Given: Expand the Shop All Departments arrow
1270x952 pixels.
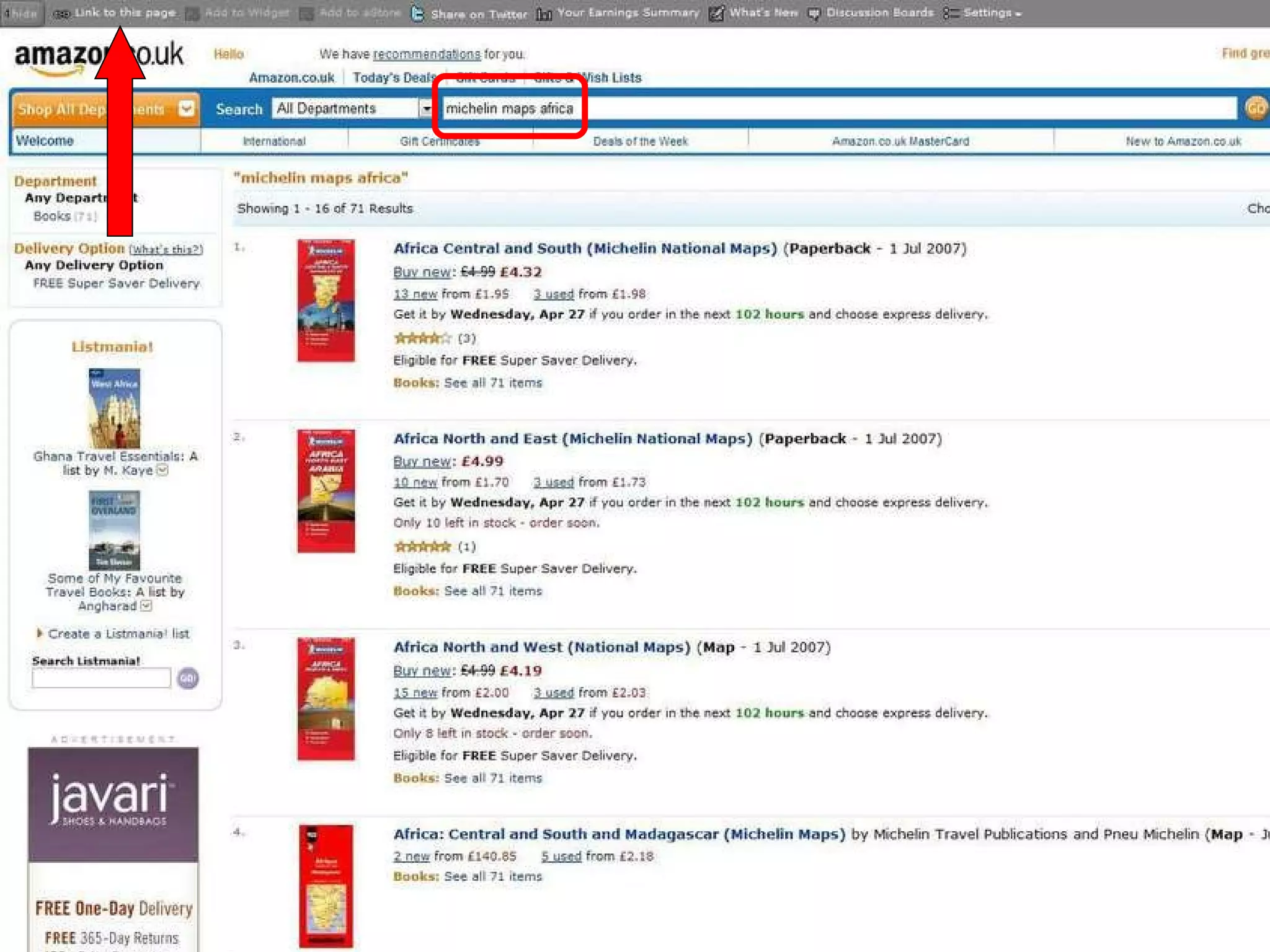Looking at the screenshot, I should click(185, 109).
